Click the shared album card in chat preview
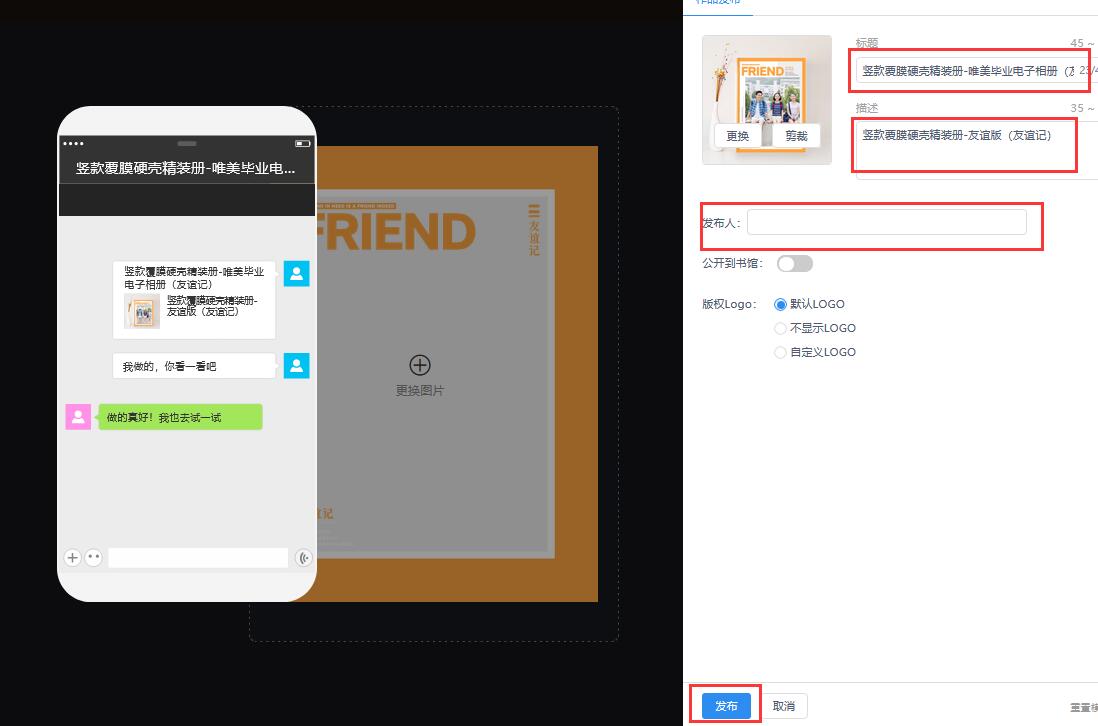This screenshot has height=726, width=1098. (x=194, y=300)
